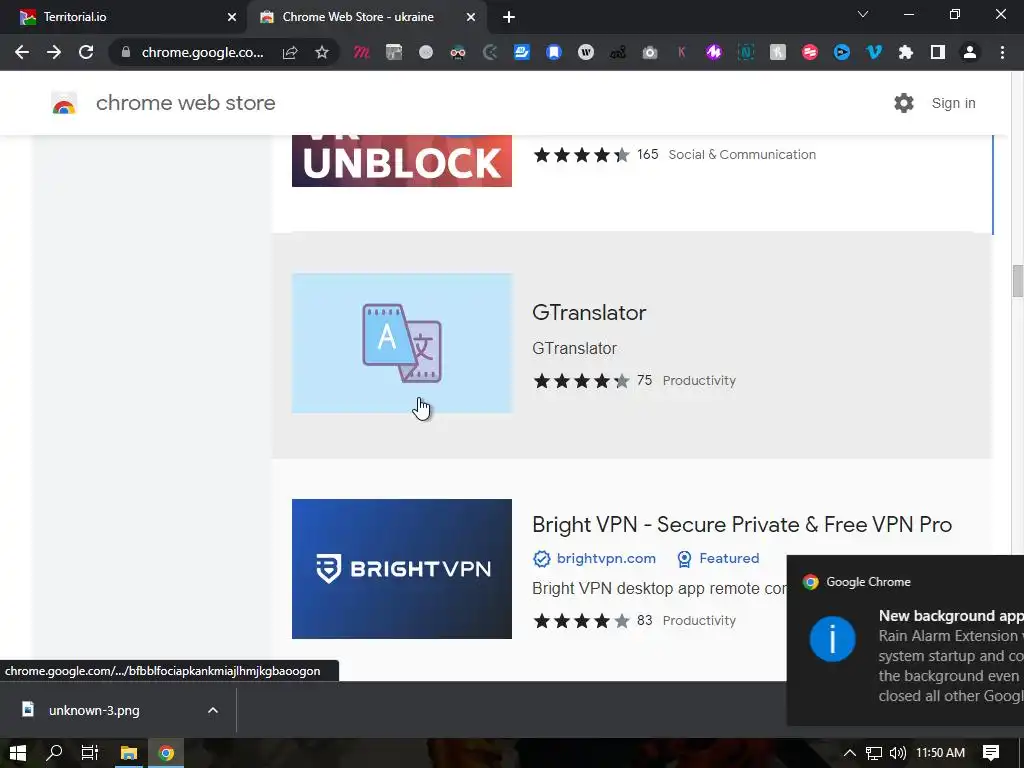
Task: Open the Windows Action Center notifications
Action: pyautogui.click(x=991, y=753)
